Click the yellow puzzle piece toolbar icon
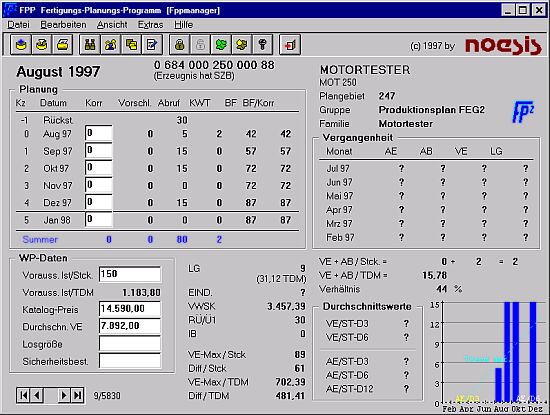 [242, 45]
